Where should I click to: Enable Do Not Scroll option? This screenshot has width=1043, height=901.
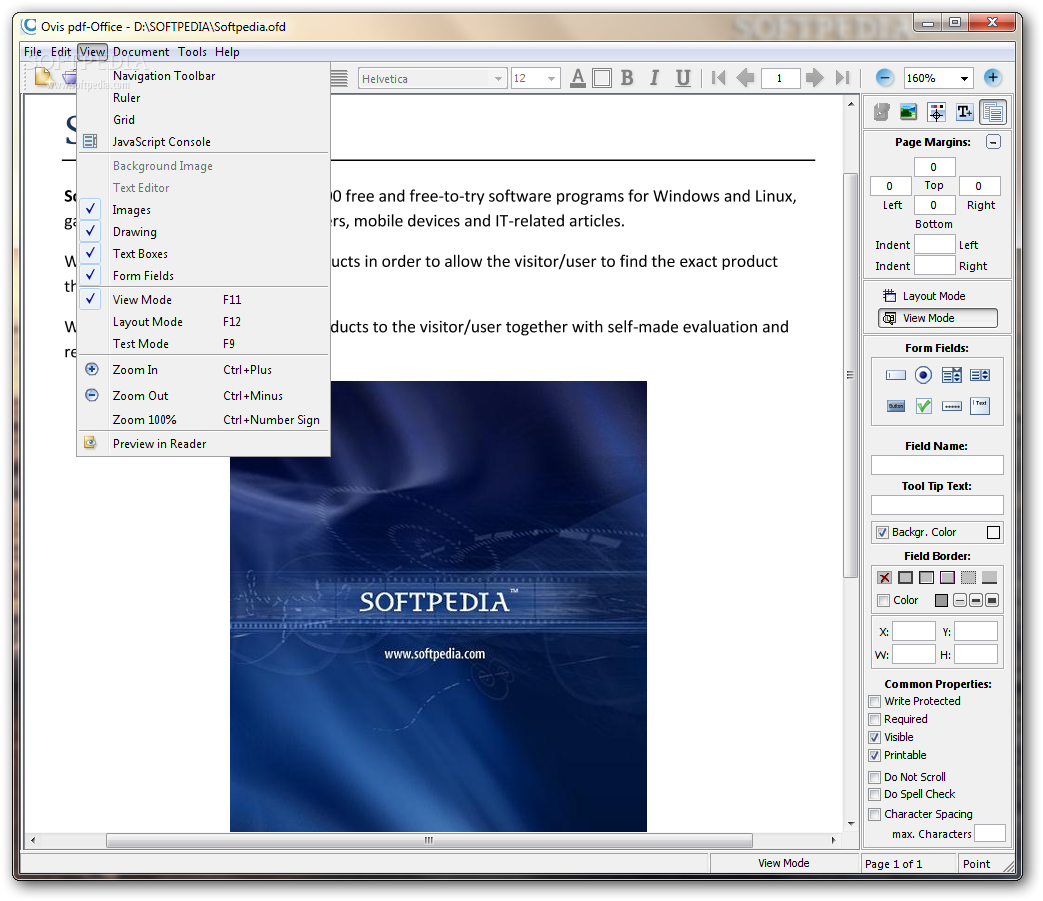click(875, 777)
